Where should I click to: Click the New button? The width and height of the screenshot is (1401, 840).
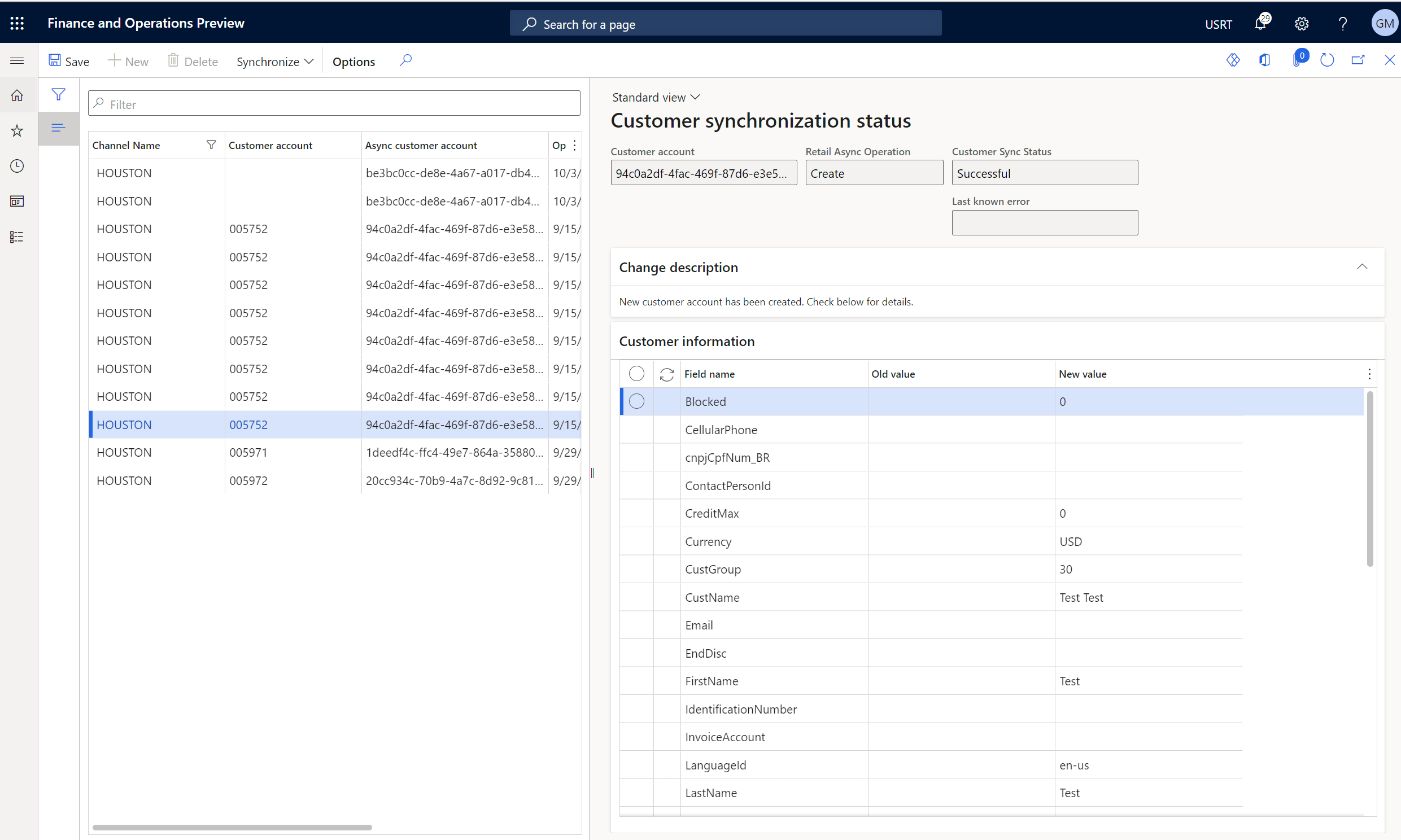pyautogui.click(x=128, y=61)
